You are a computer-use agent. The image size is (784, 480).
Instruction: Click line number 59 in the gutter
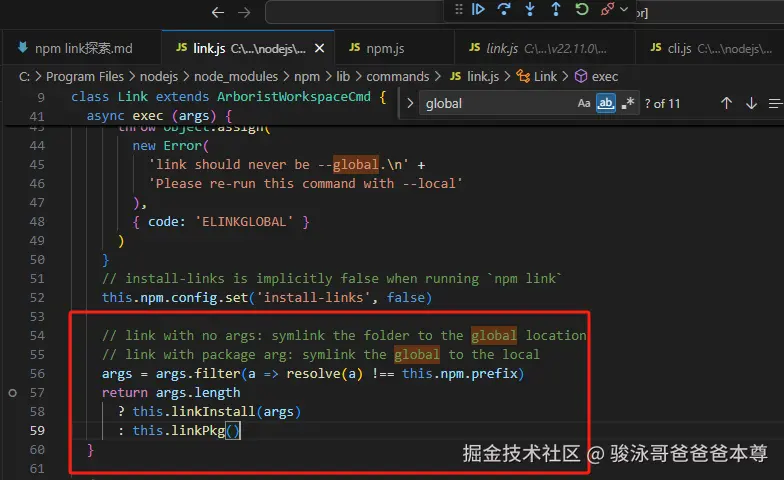pyautogui.click(x=37, y=430)
